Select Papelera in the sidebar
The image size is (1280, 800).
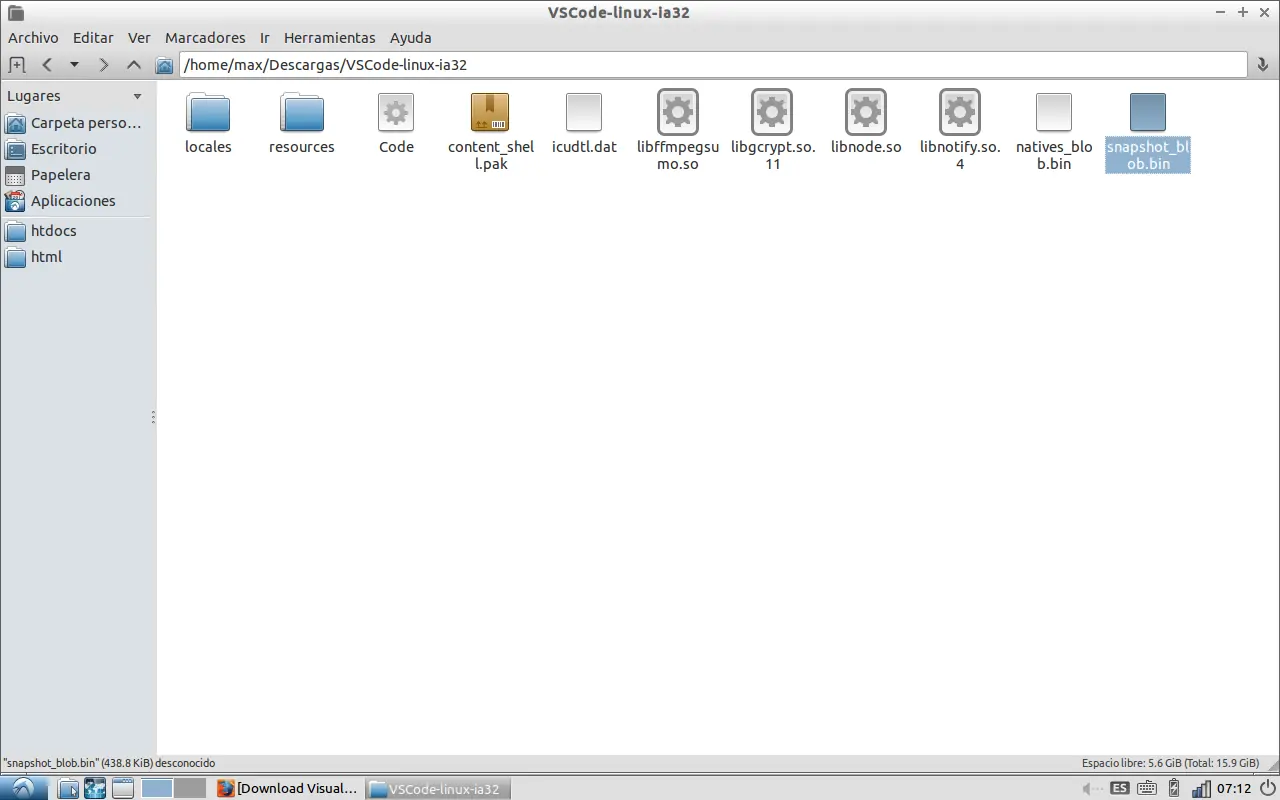76,175
